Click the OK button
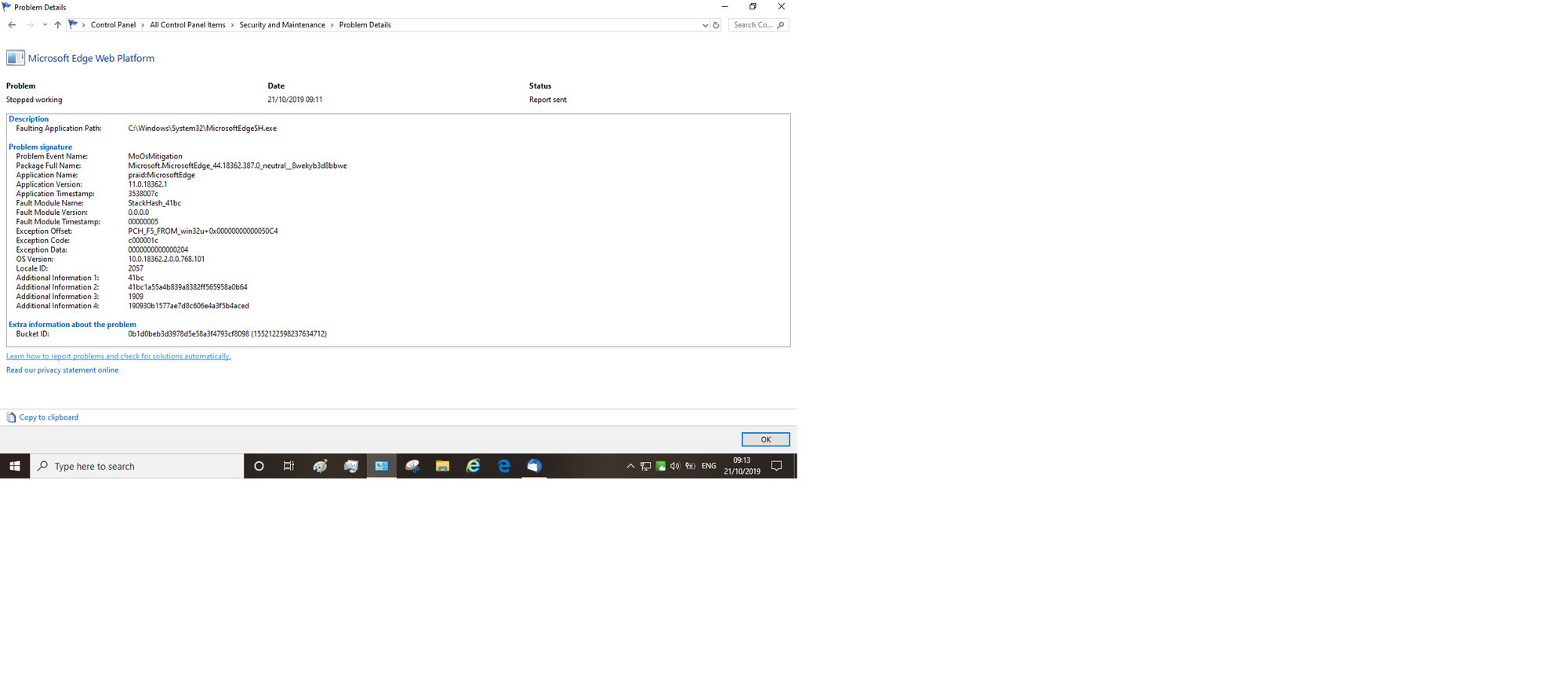This screenshot has height=684, width=1568. tap(765, 439)
